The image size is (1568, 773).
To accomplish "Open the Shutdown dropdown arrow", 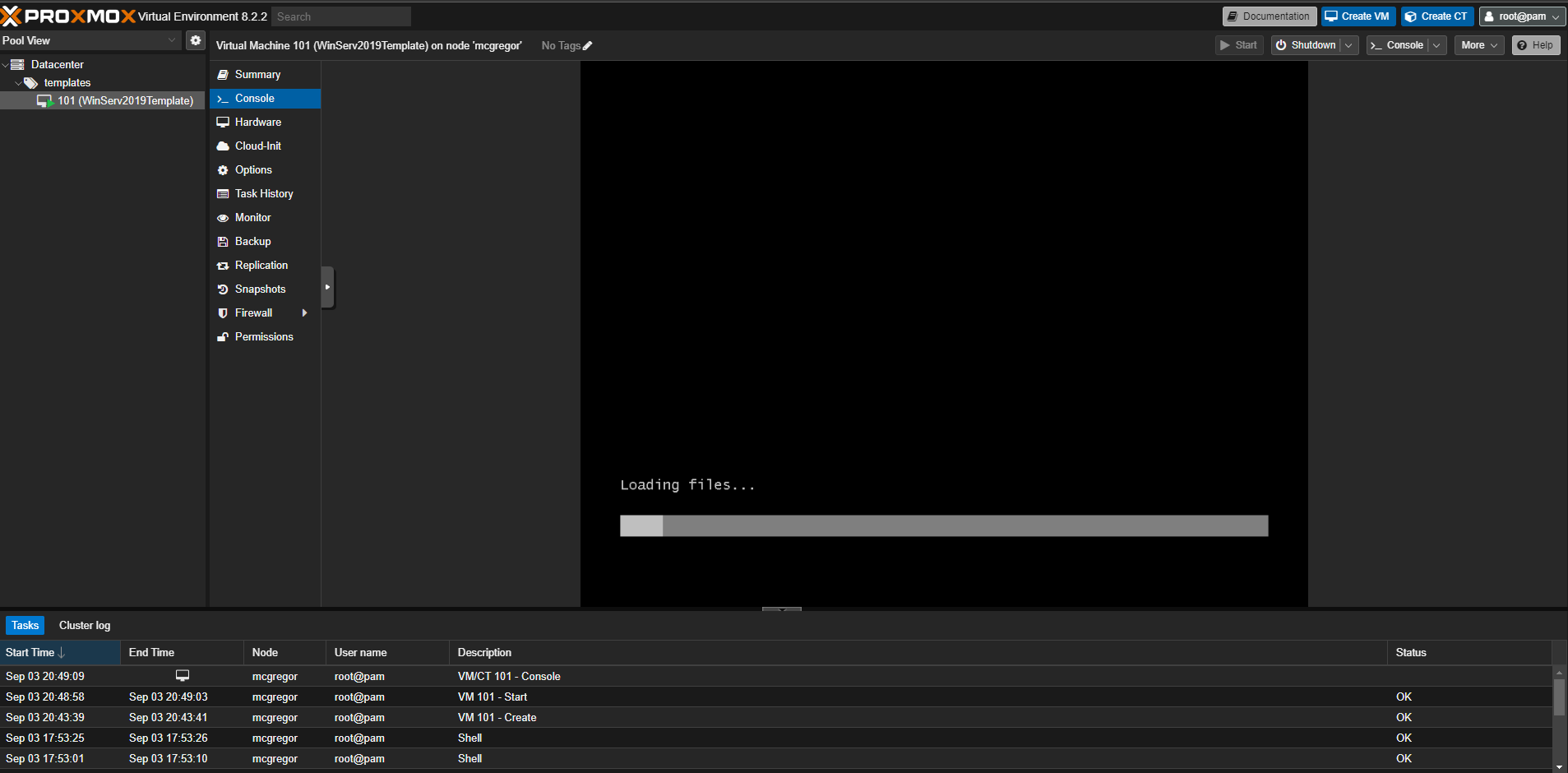I will pyautogui.click(x=1348, y=45).
